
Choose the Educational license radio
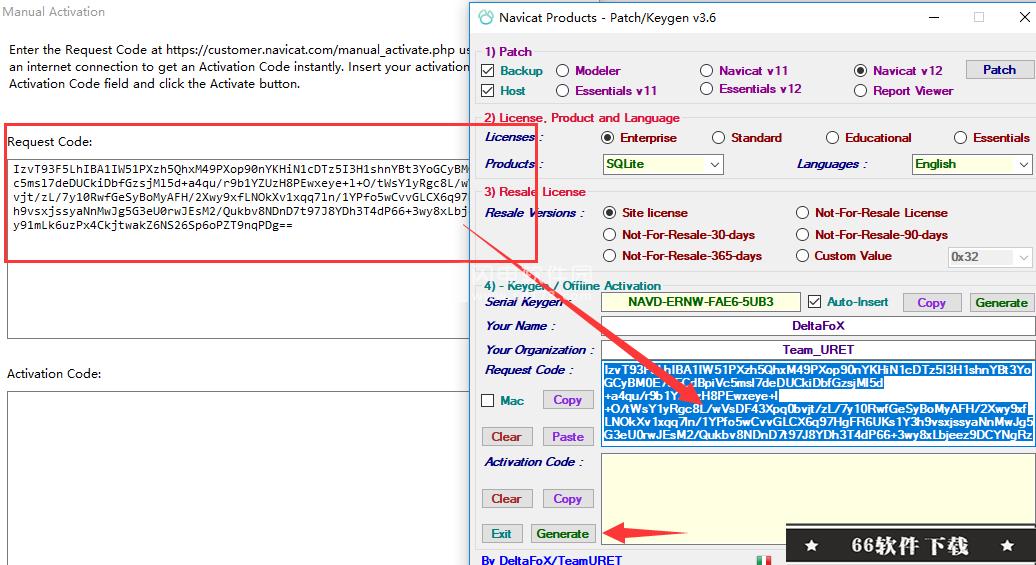pyautogui.click(x=832, y=137)
